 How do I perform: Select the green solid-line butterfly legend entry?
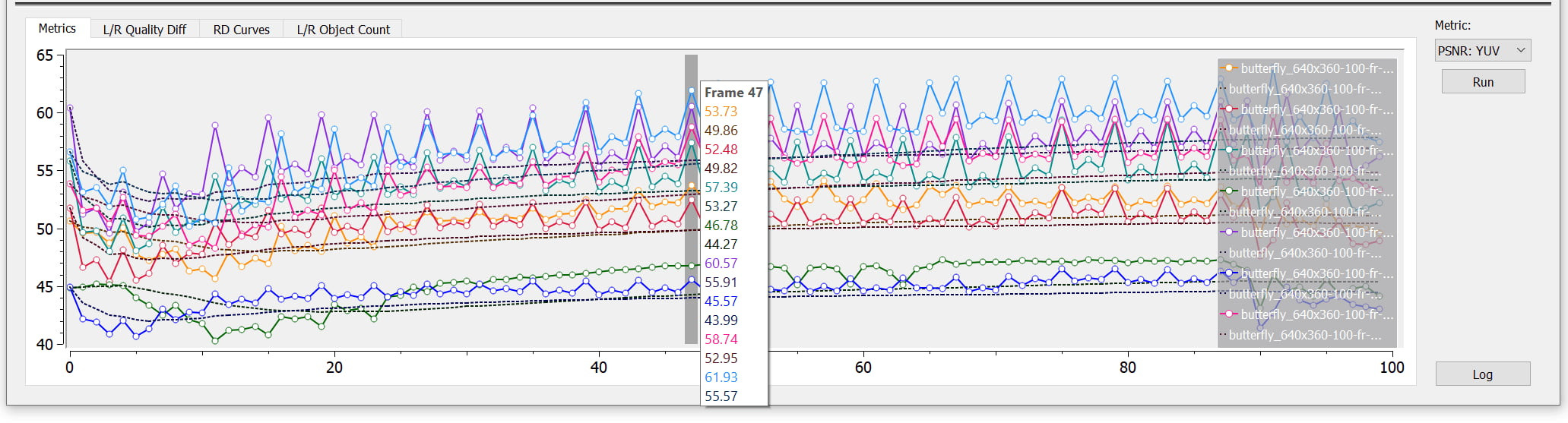coord(1307,191)
